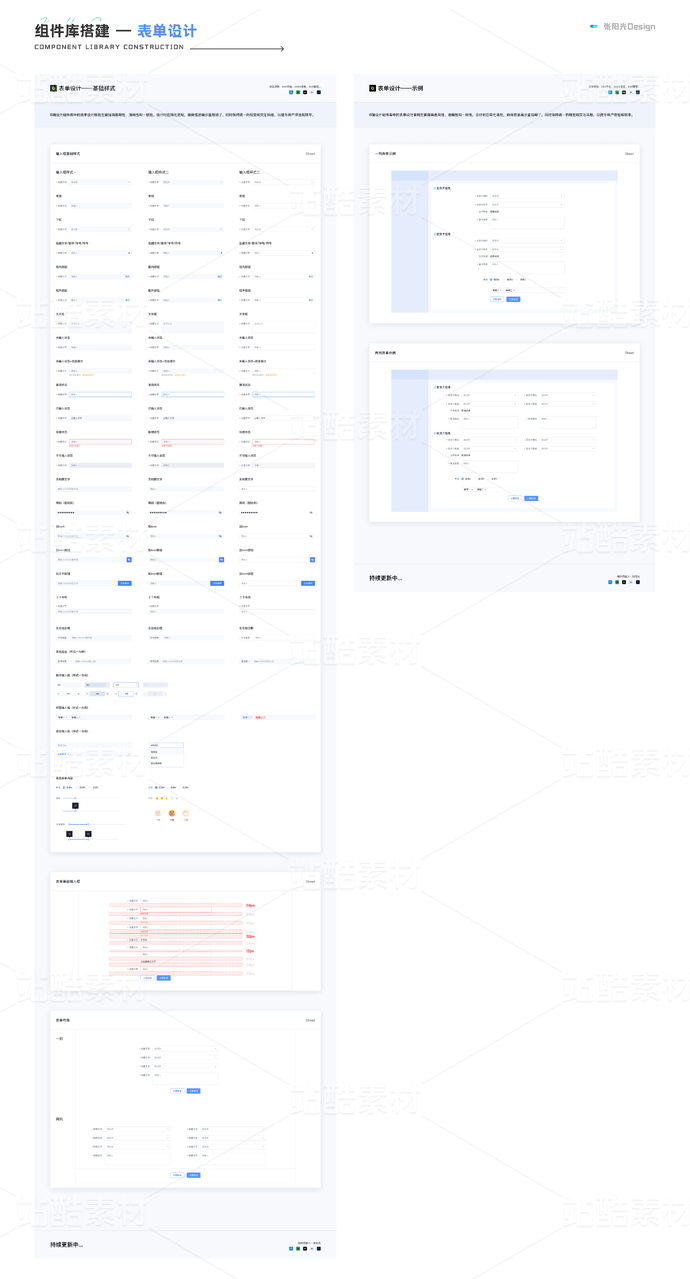Click the range slider's right handle
Screen dimensions: 690x1279
[x=88, y=824]
